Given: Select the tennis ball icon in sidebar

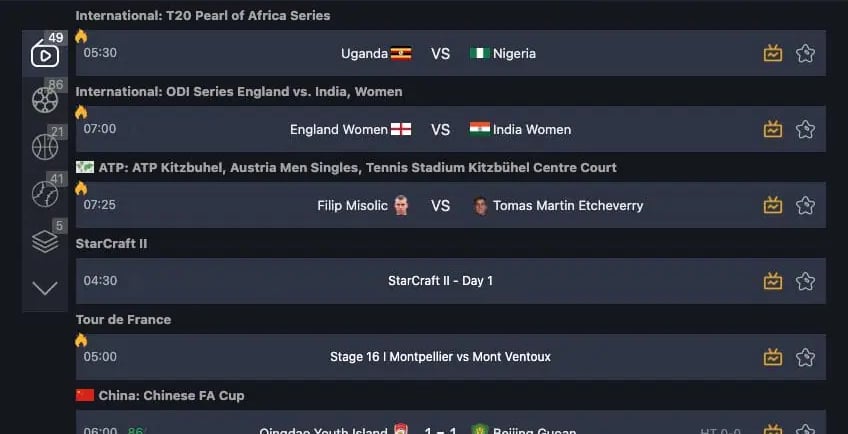Looking at the screenshot, I should click(45, 194).
